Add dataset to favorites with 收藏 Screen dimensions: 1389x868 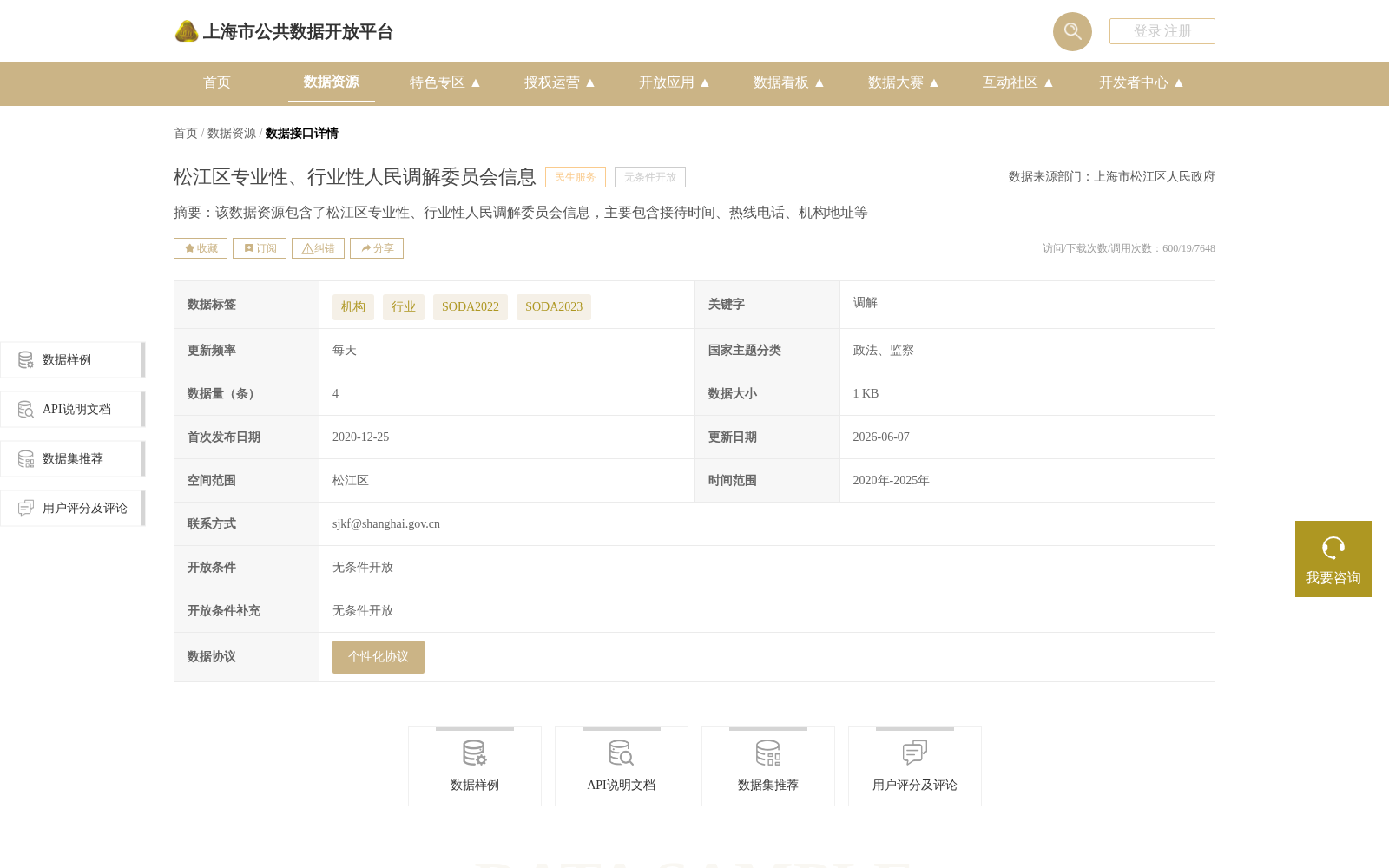click(201, 248)
